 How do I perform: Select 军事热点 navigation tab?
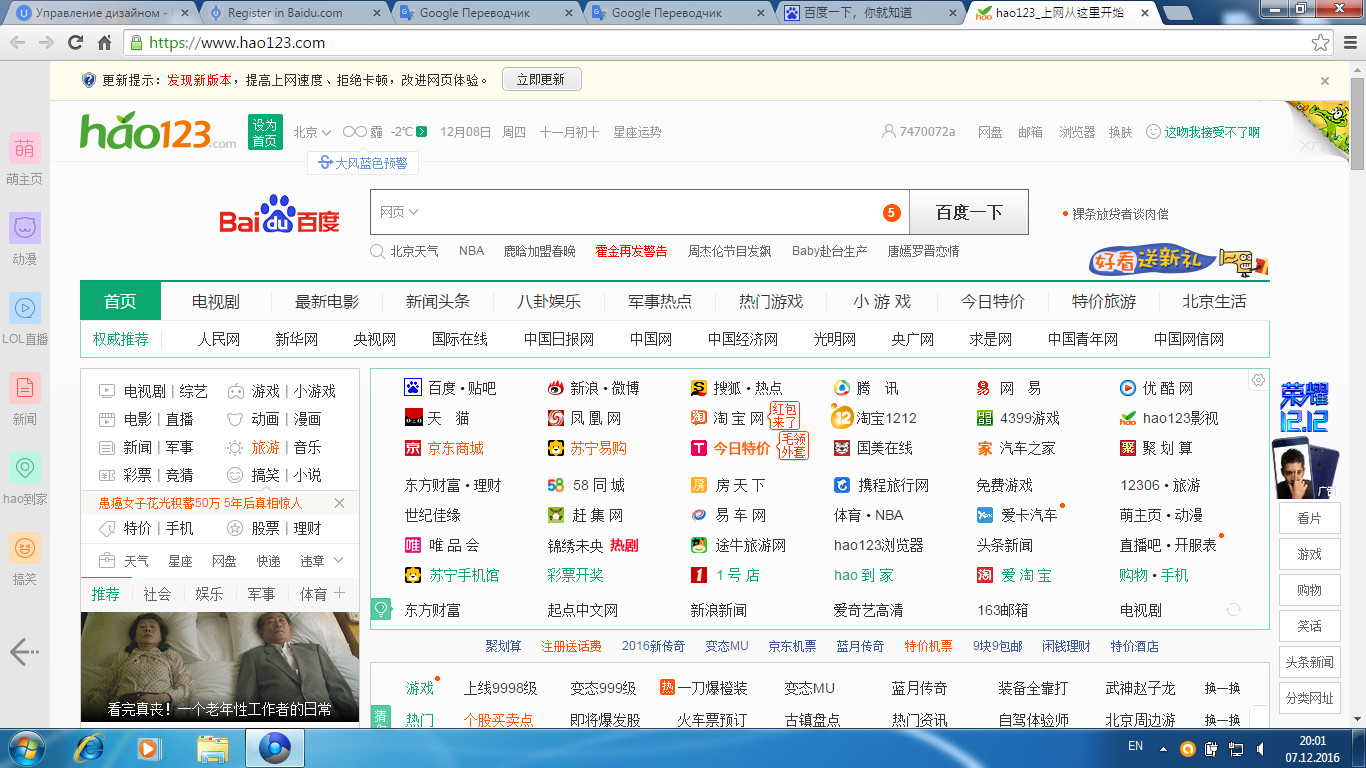659,301
